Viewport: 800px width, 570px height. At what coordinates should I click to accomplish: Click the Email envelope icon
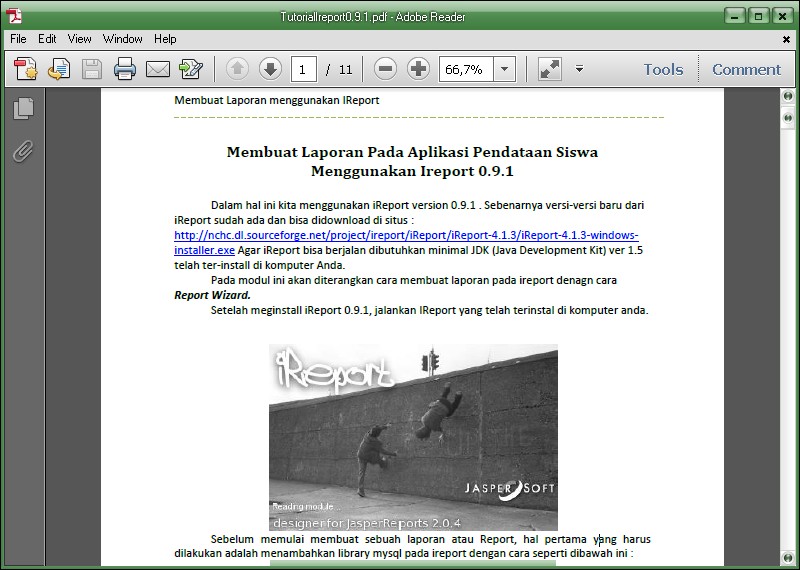pos(158,69)
